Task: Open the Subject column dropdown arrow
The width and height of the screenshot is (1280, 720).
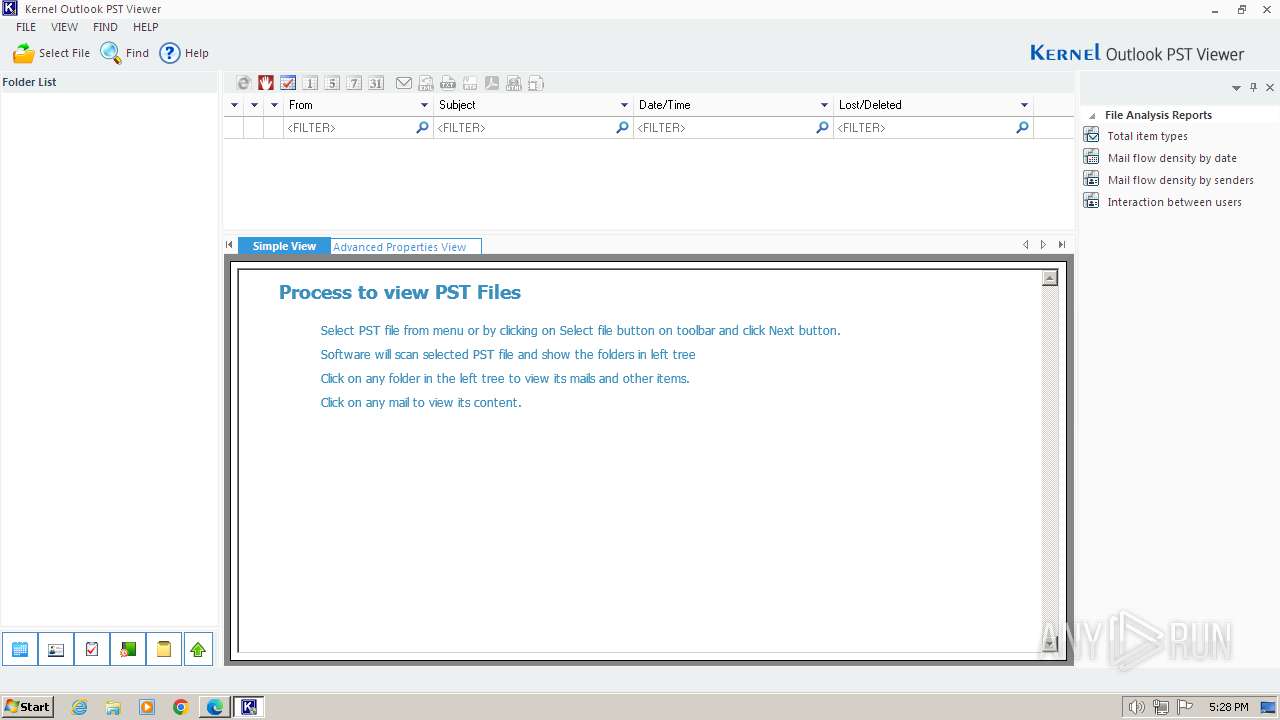Action: click(624, 105)
